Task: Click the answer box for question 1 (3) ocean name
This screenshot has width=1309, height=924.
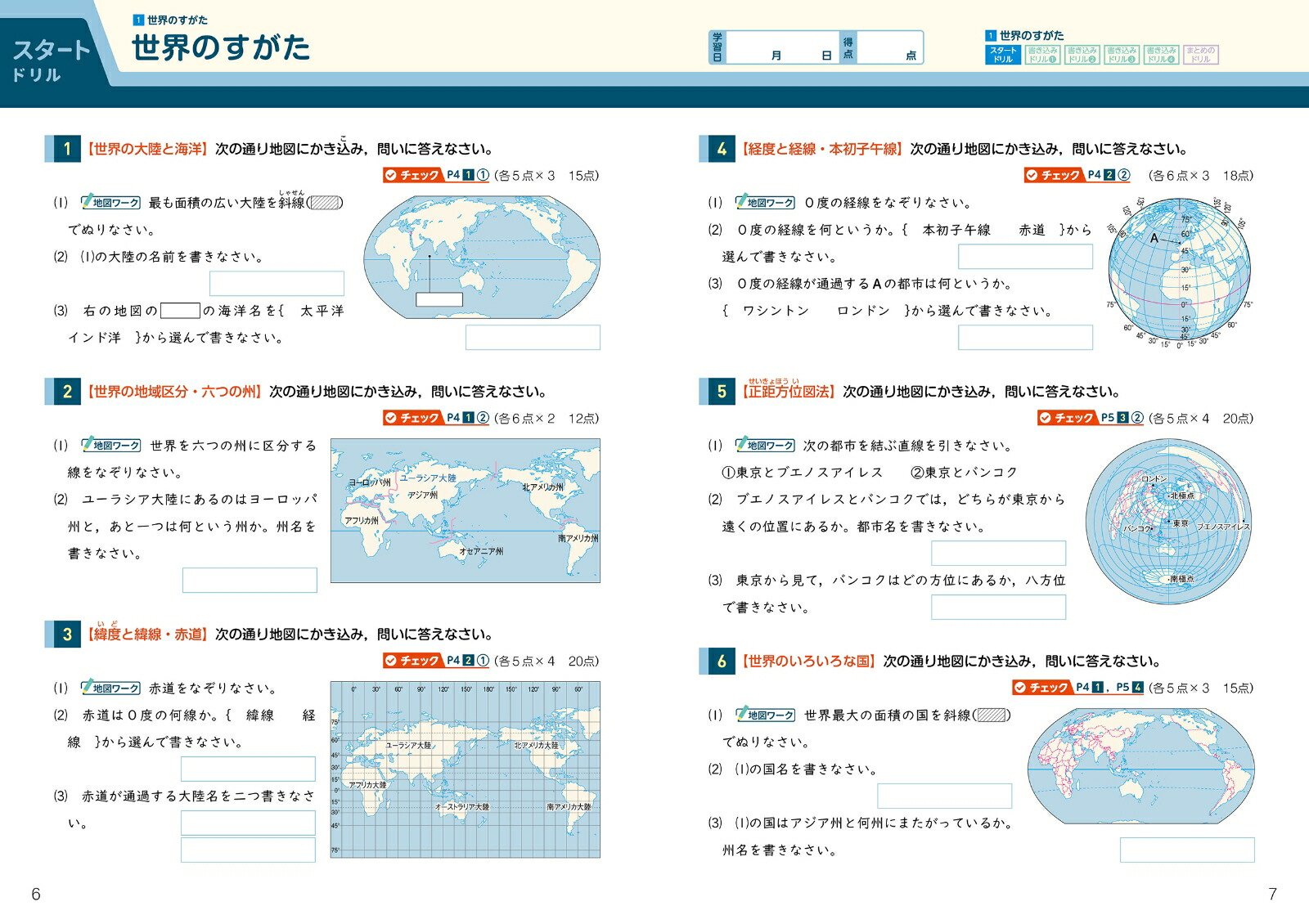Action: (x=533, y=337)
